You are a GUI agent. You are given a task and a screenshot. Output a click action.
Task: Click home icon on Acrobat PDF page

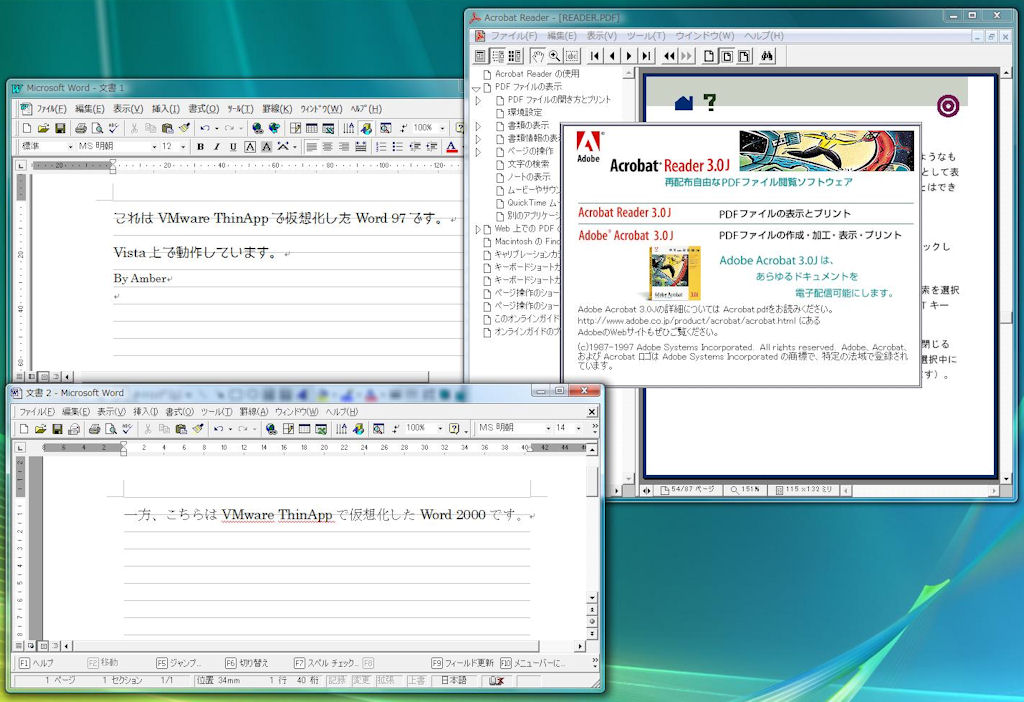click(x=683, y=103)
